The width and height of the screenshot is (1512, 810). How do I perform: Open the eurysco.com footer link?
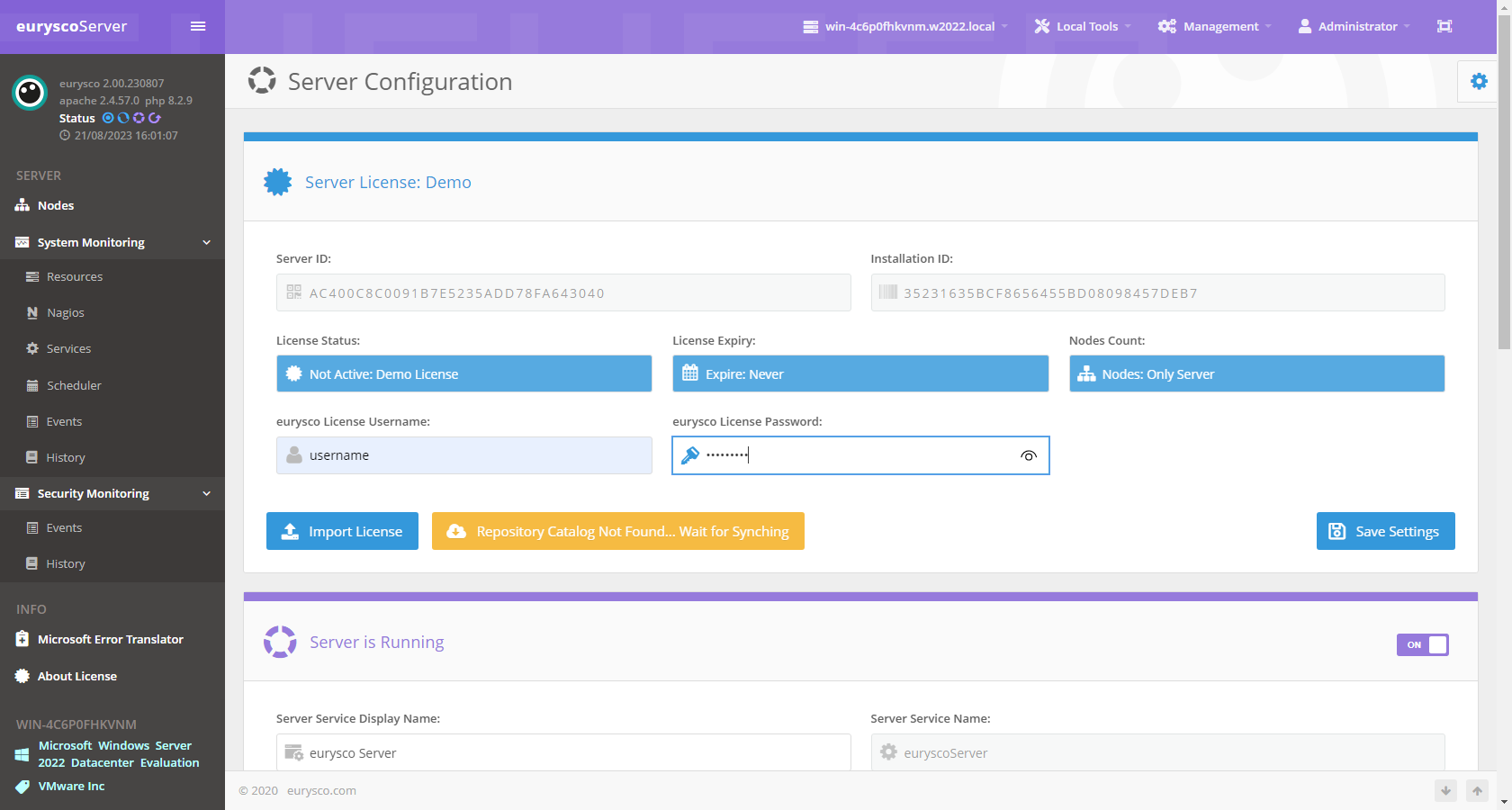[321, 791]
